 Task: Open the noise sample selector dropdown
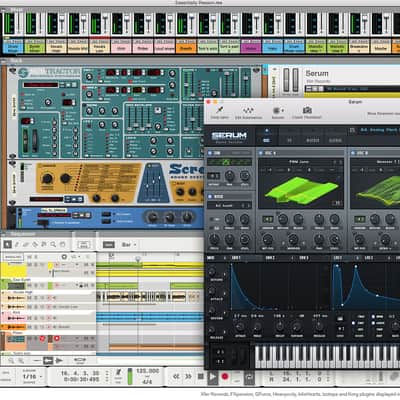tap(229, 206)
